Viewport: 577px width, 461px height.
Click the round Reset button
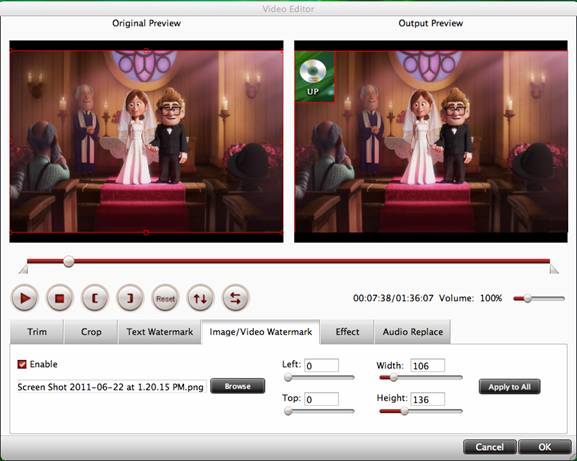[165, 298]
